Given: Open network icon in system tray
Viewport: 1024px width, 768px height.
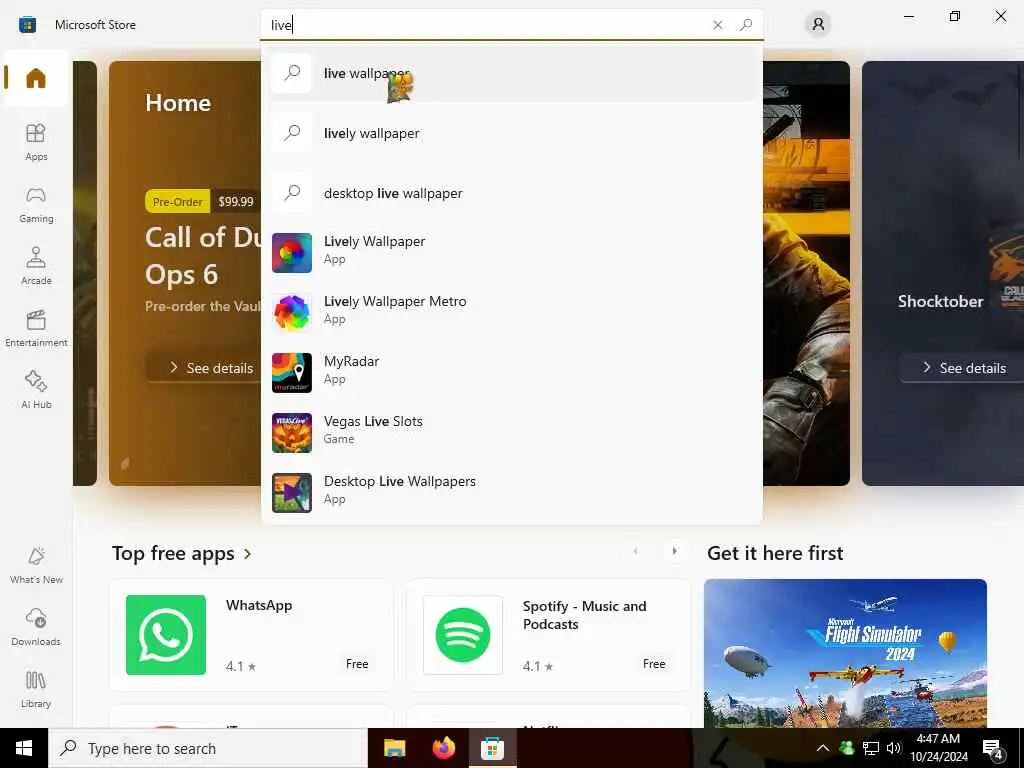Looking at the screenshot, I should (x=871, y=748).
